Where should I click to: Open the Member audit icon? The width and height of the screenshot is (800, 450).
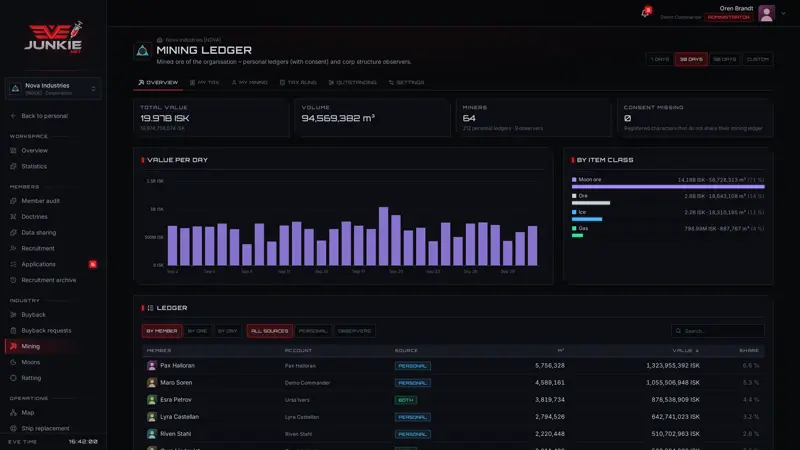tap(13, 201)
